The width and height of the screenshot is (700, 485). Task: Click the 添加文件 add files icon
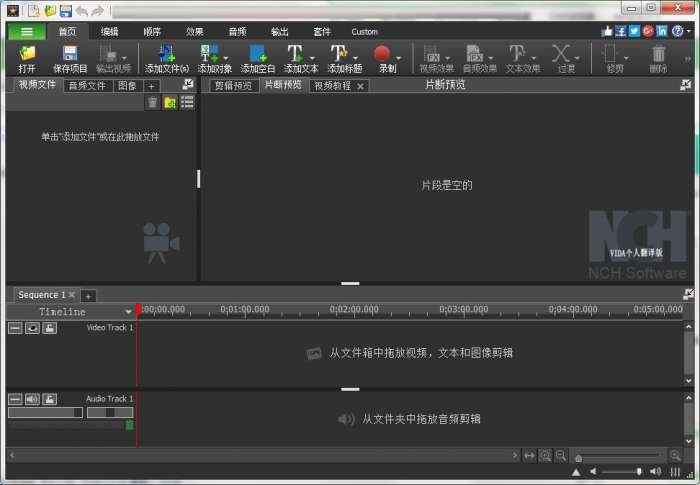166,53
